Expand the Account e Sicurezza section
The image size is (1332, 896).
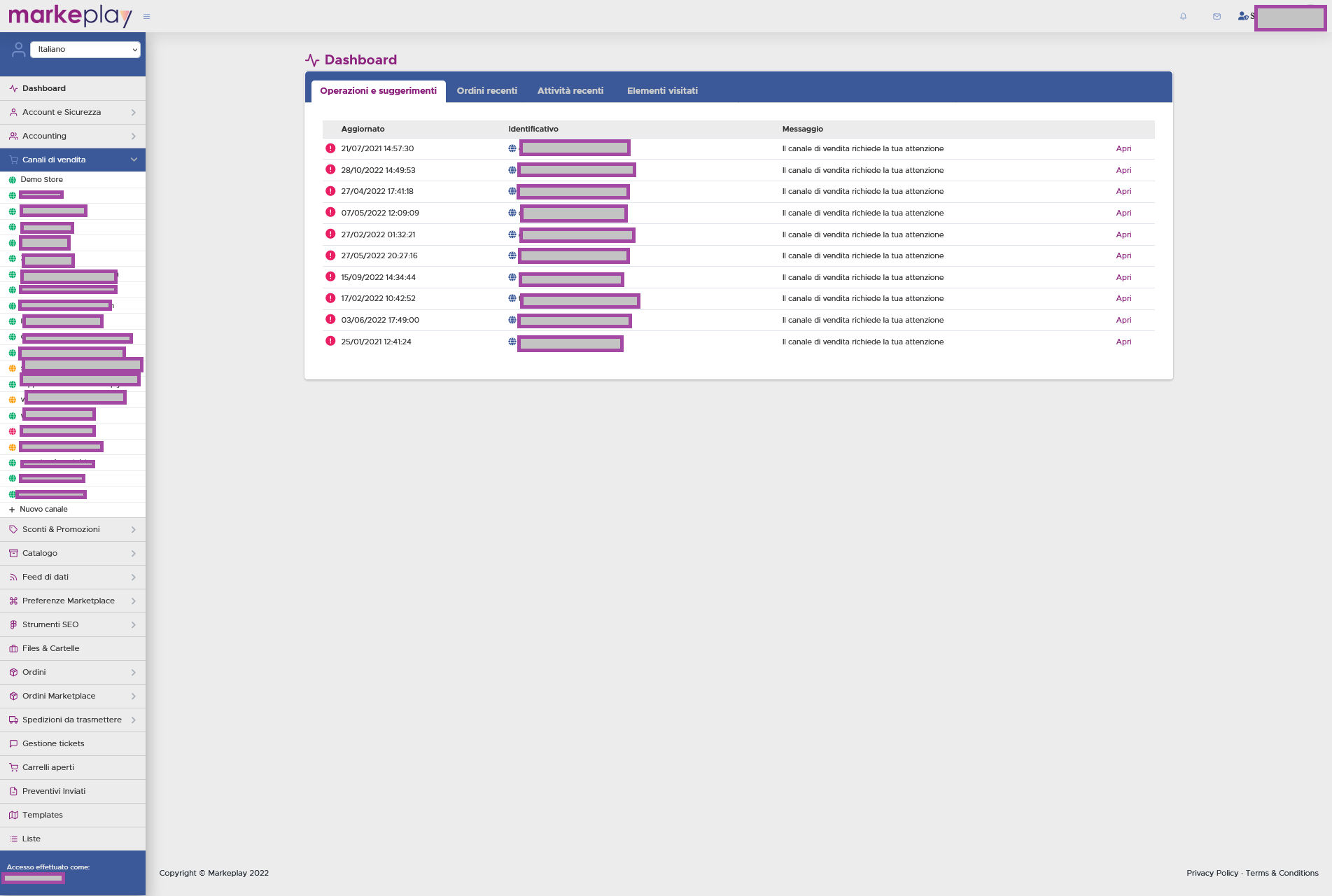pyautogui.click(x=133, y=112)
